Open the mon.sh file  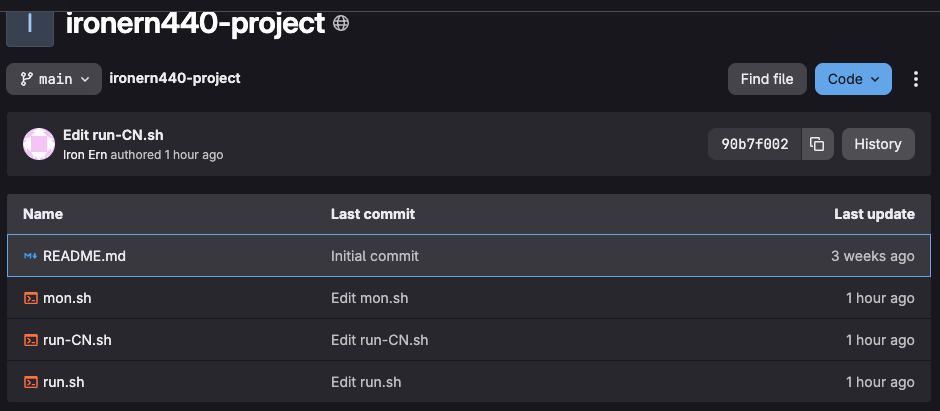coord(67,298)
